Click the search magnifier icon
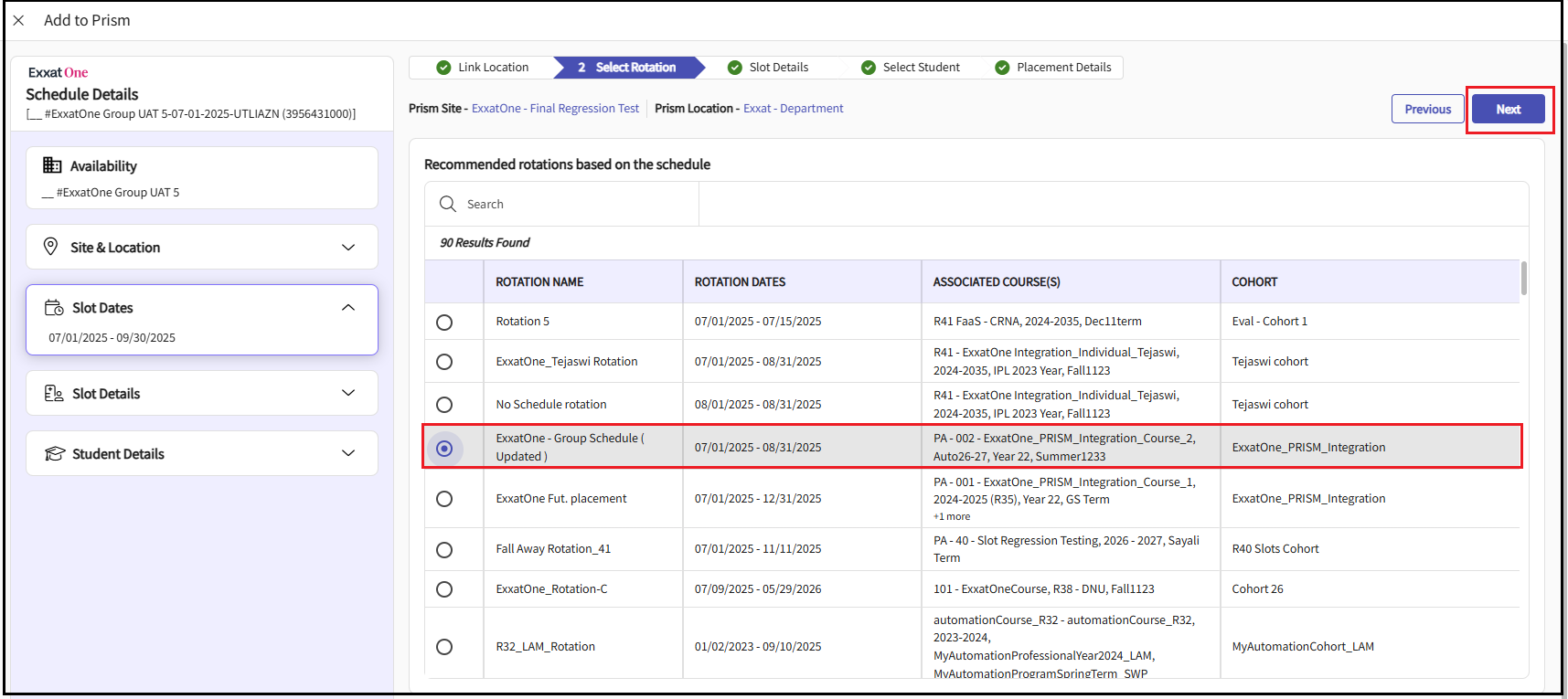 448,204
